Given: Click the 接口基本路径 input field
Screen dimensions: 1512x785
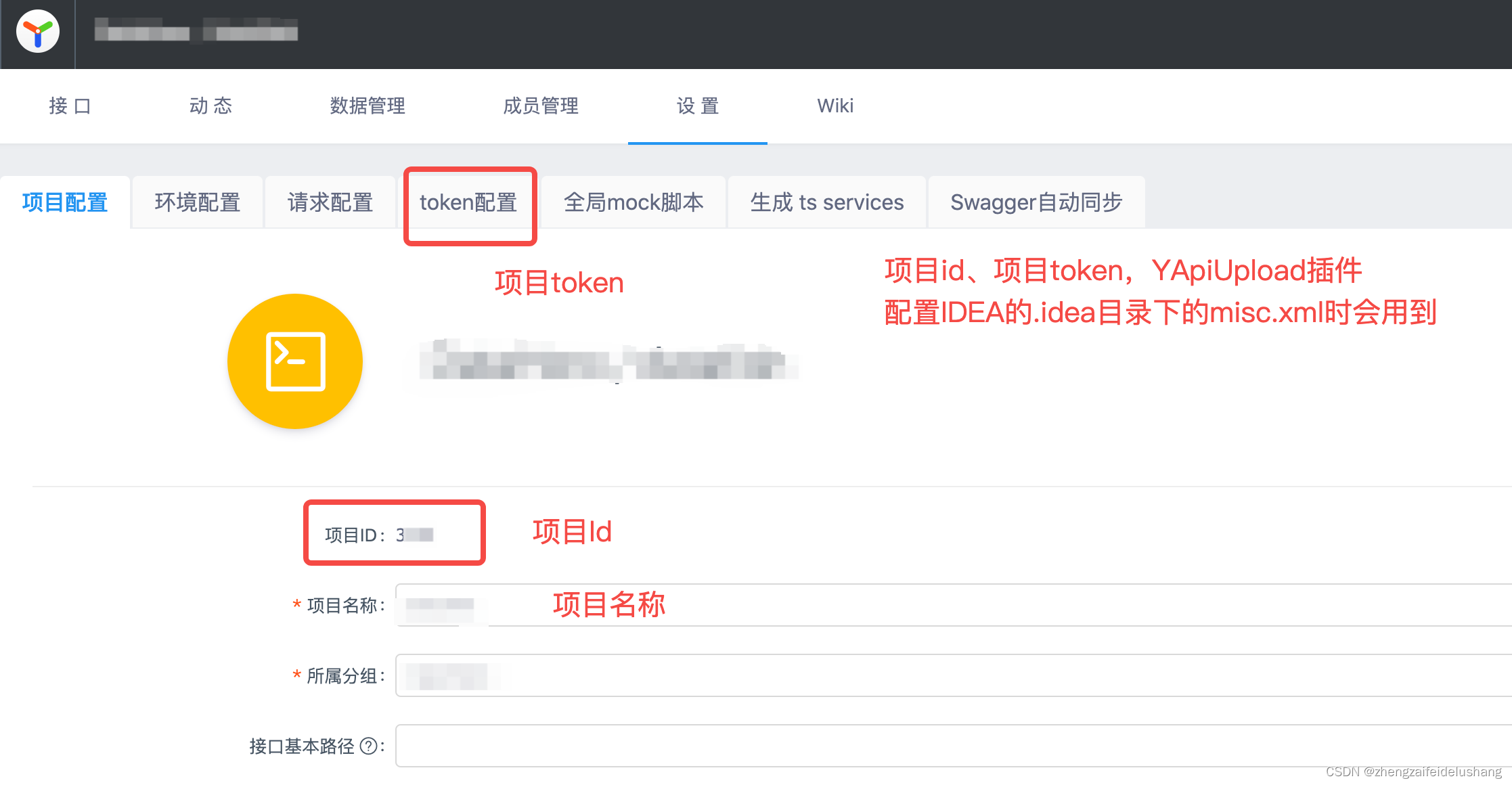Looking at the screenshot, I should [x=948, y=746].
